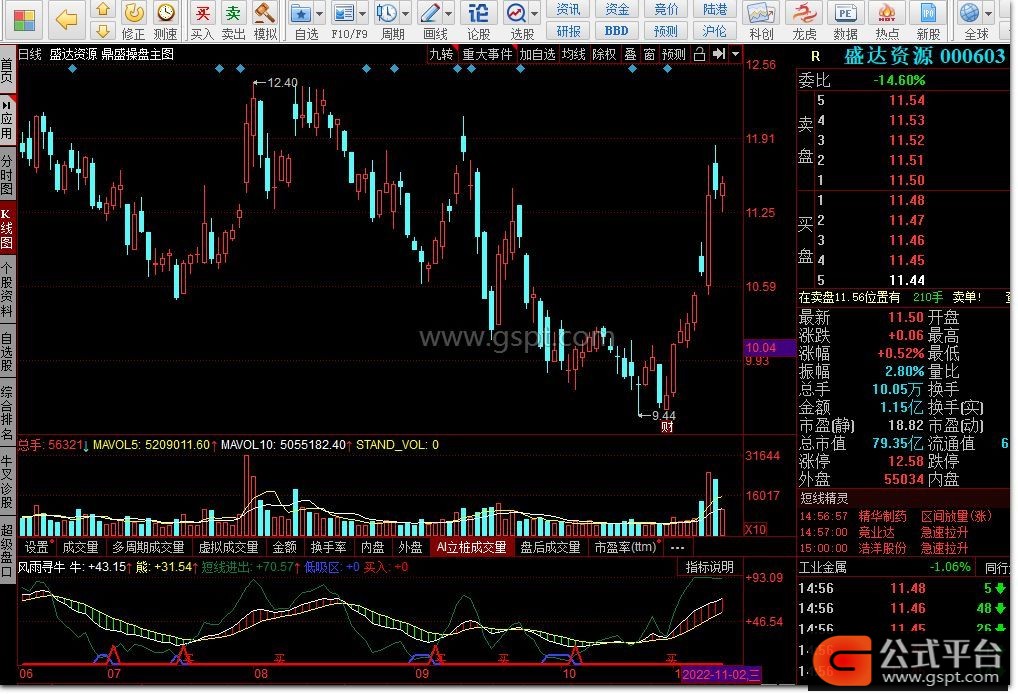Viewport: 1018px width, 694px height.
Task: Open the 盘后成交量 tab
Action: coord(551,548)
